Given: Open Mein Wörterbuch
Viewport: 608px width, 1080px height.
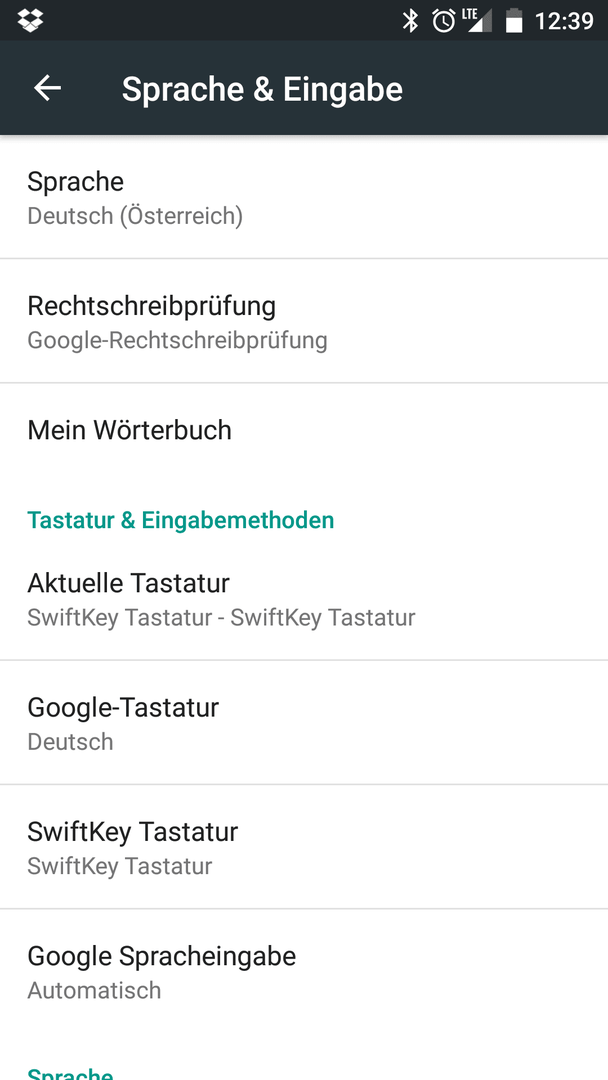Looking at the screenshot, I should pos(304,430).
